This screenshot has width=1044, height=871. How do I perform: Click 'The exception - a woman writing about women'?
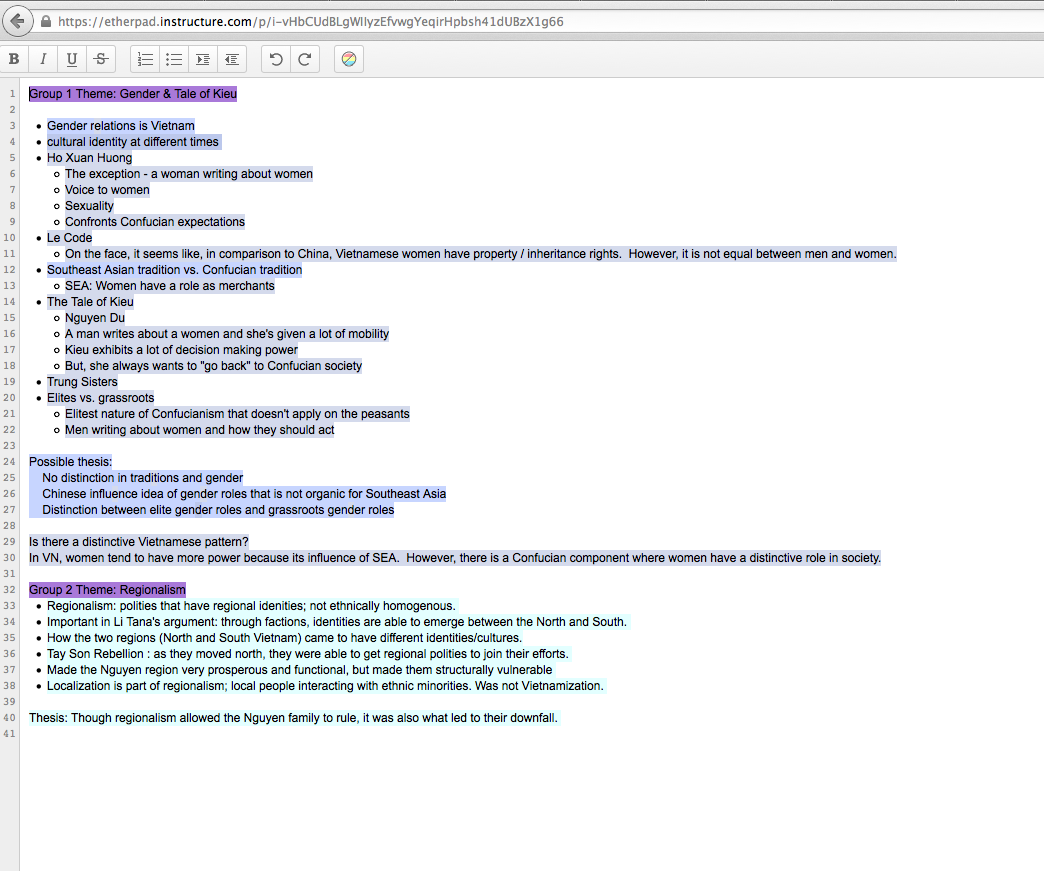188,174
